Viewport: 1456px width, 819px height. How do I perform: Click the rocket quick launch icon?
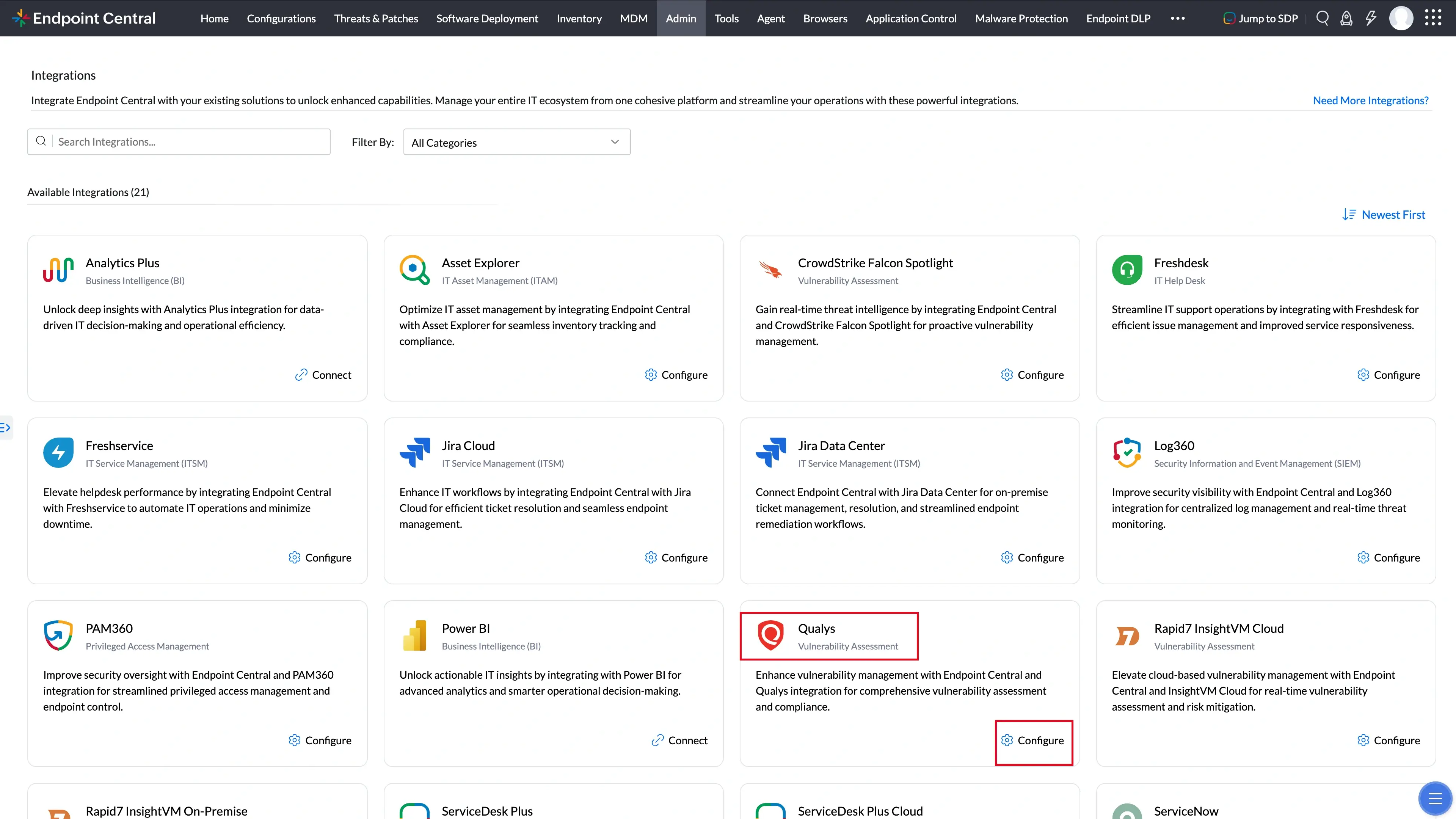1346,18
